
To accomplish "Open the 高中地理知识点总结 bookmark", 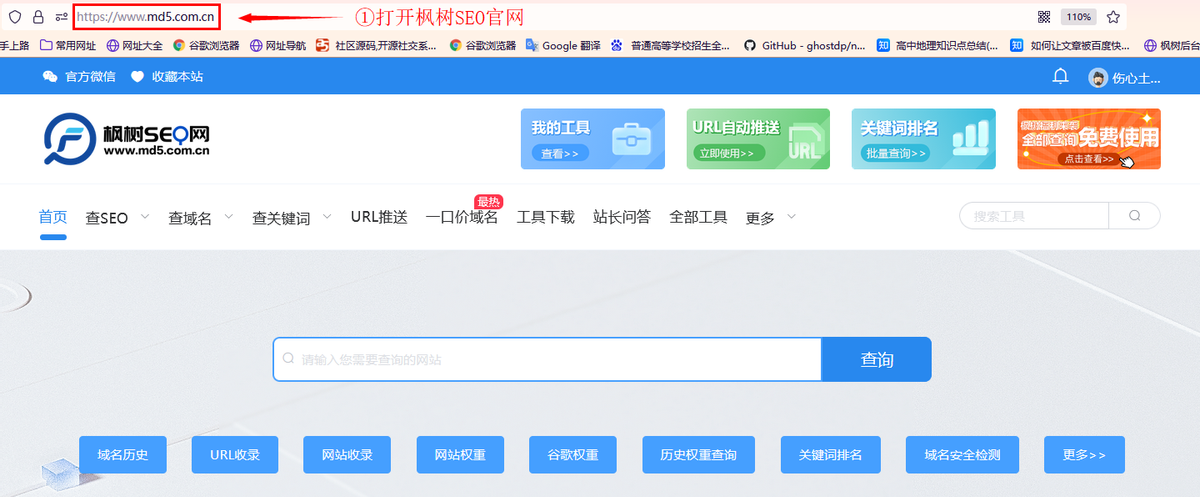I will 937,45.
